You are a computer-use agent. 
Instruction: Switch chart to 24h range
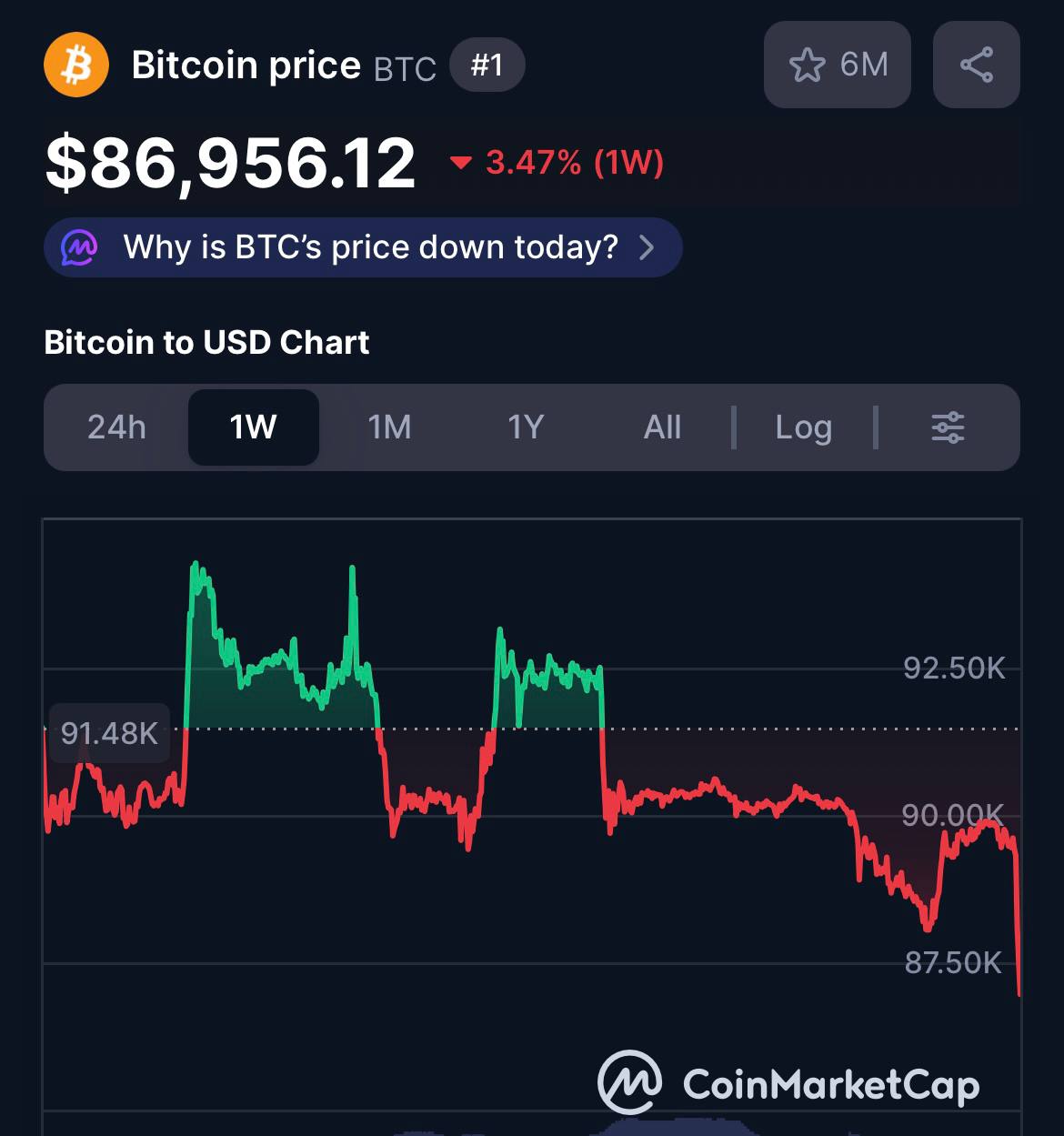(x=116, y=427)
